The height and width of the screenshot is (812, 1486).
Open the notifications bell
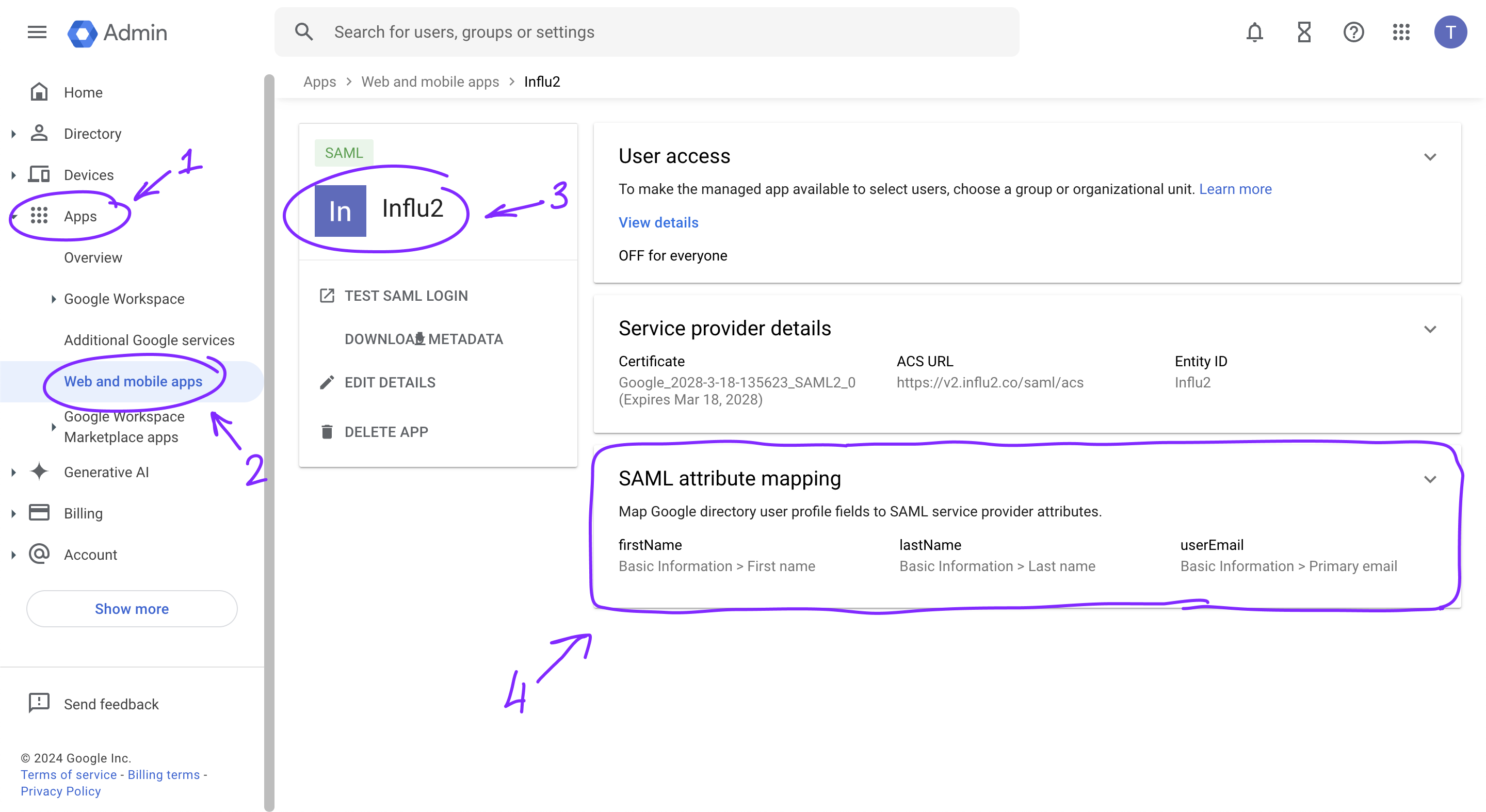point(1255,33)
